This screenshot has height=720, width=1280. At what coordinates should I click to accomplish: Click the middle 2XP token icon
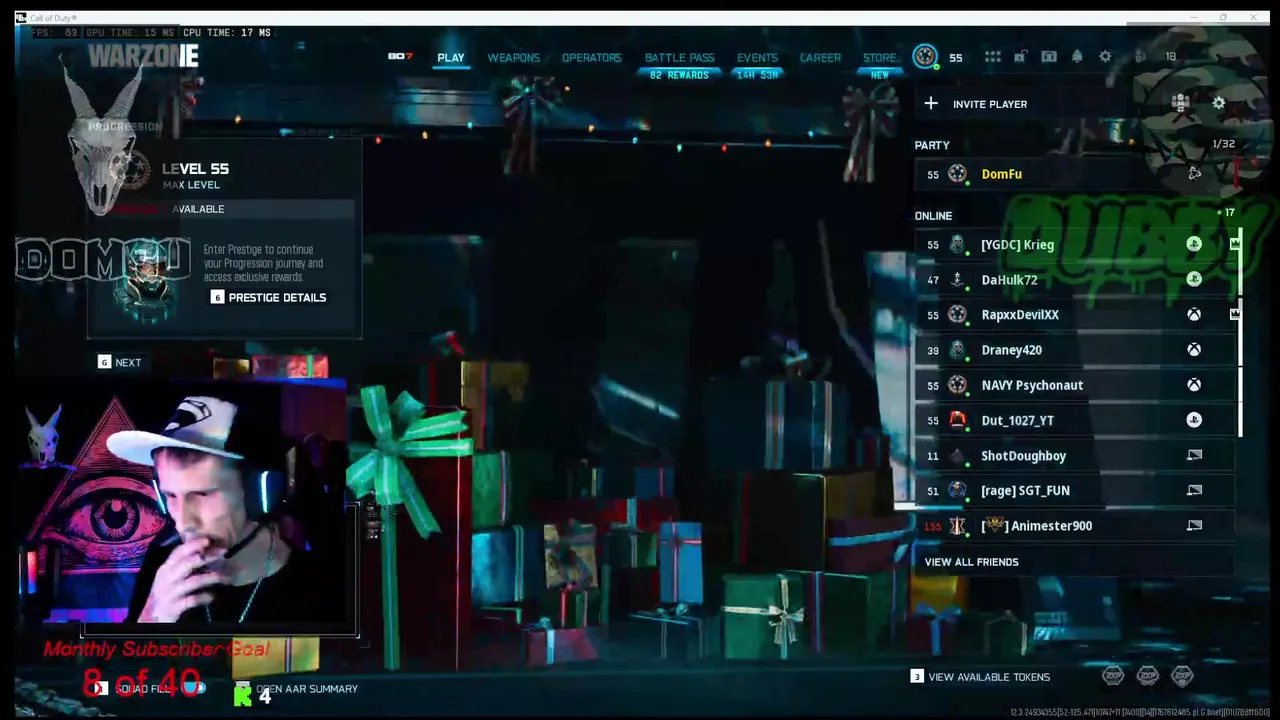point(1148,677)
